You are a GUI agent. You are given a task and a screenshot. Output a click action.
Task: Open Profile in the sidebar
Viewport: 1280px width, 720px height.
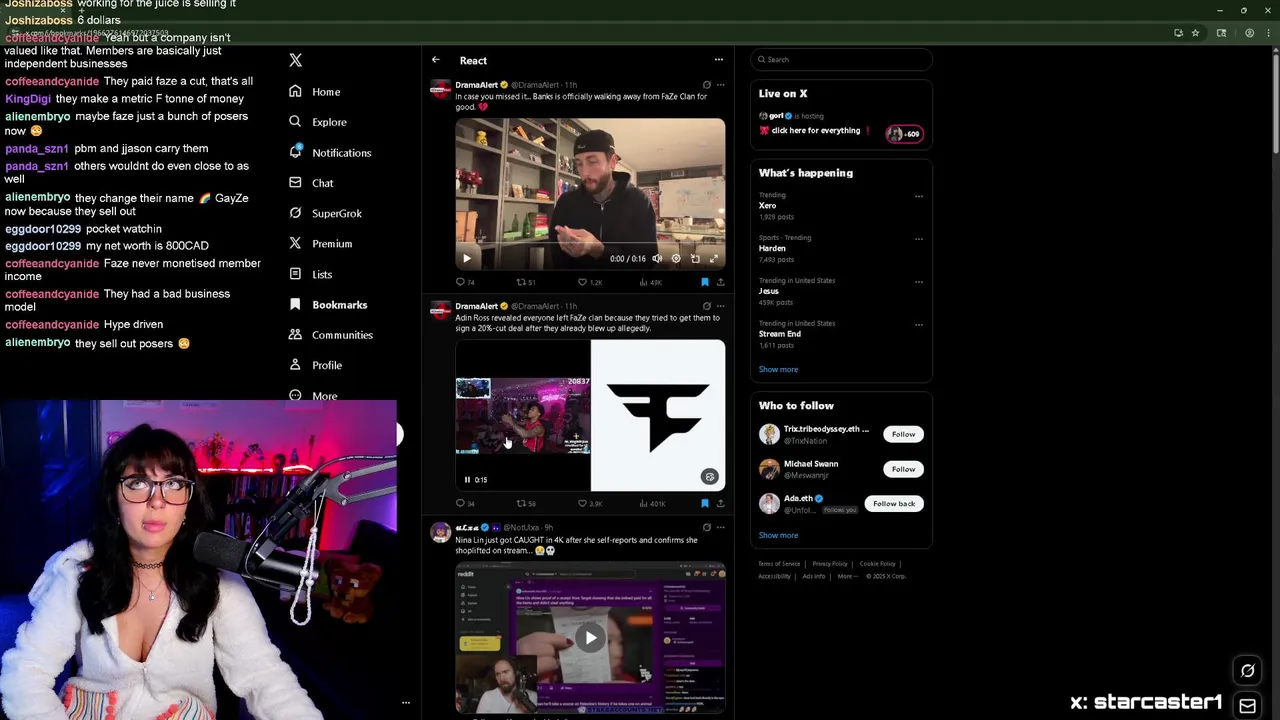click(327, 366)
